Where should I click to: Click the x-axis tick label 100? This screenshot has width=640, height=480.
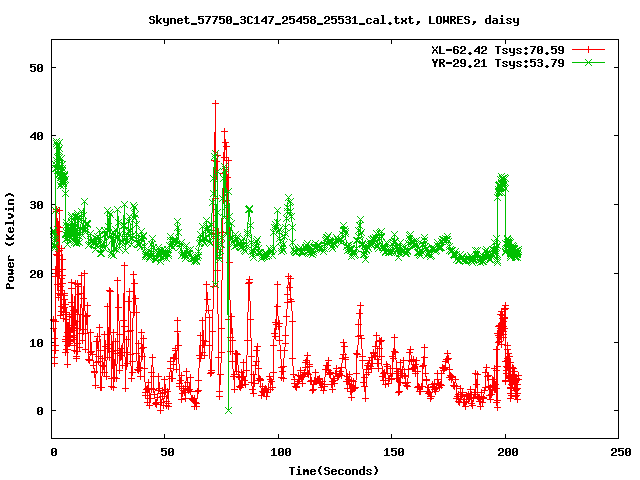281,452
